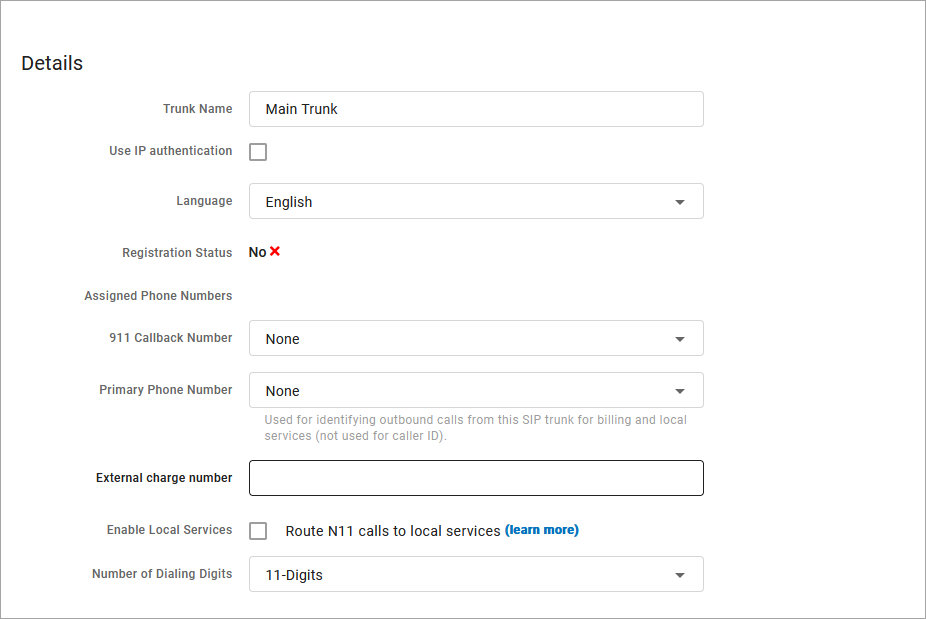Open the 911 Callback Number field set to None

coord(460,339)
